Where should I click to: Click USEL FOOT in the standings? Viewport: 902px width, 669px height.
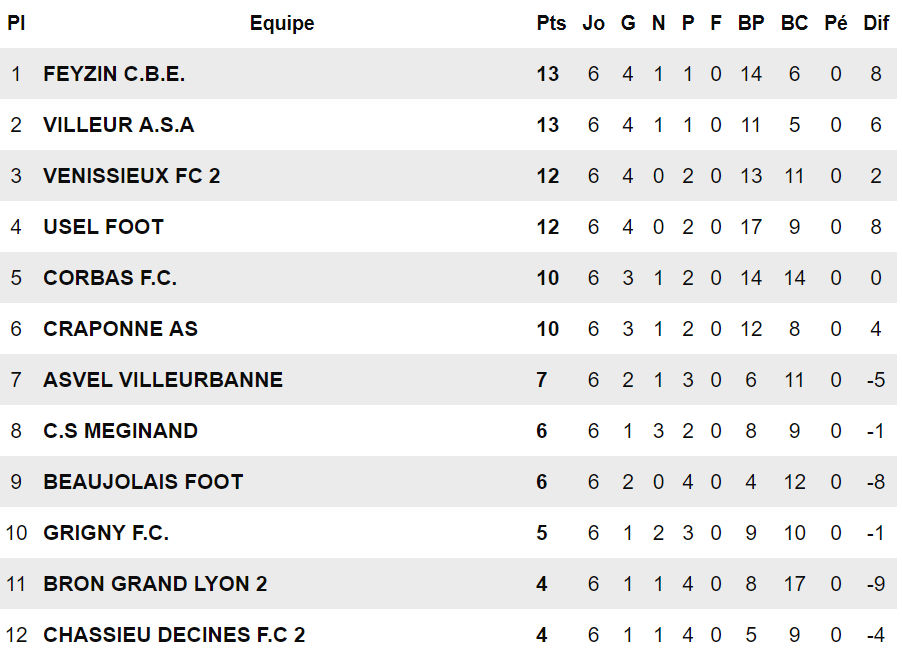click(103, 227)
